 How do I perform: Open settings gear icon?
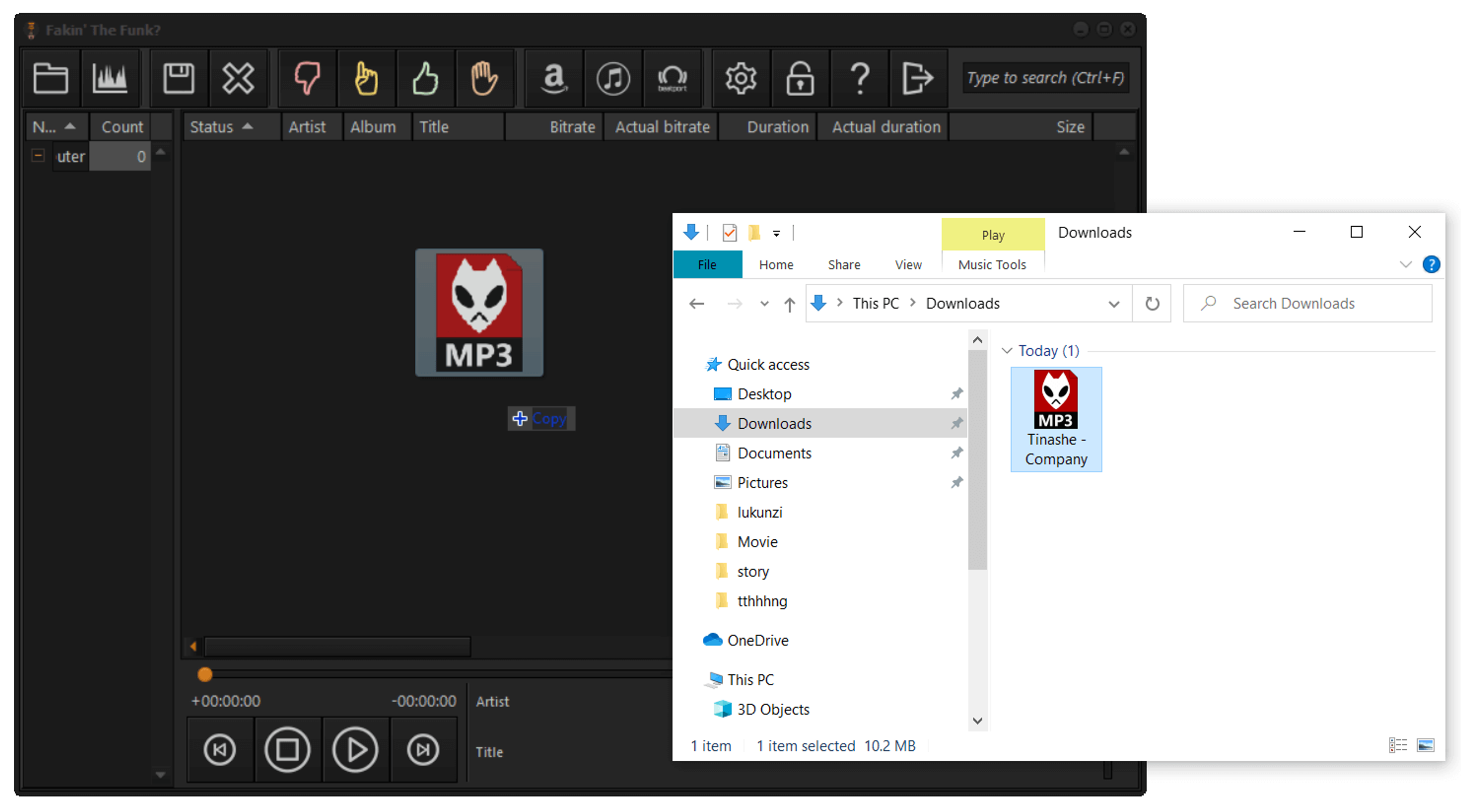point(741,78)
